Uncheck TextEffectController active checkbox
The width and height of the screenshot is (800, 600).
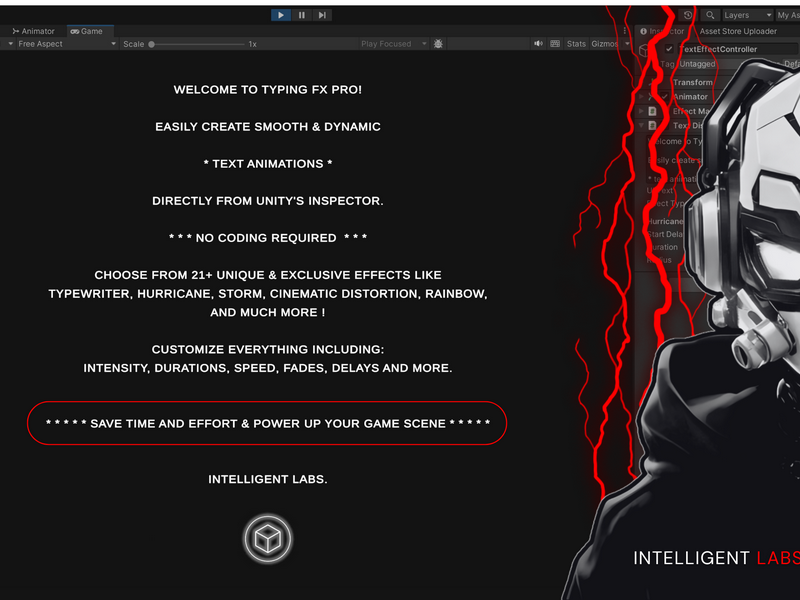(669, 49)
